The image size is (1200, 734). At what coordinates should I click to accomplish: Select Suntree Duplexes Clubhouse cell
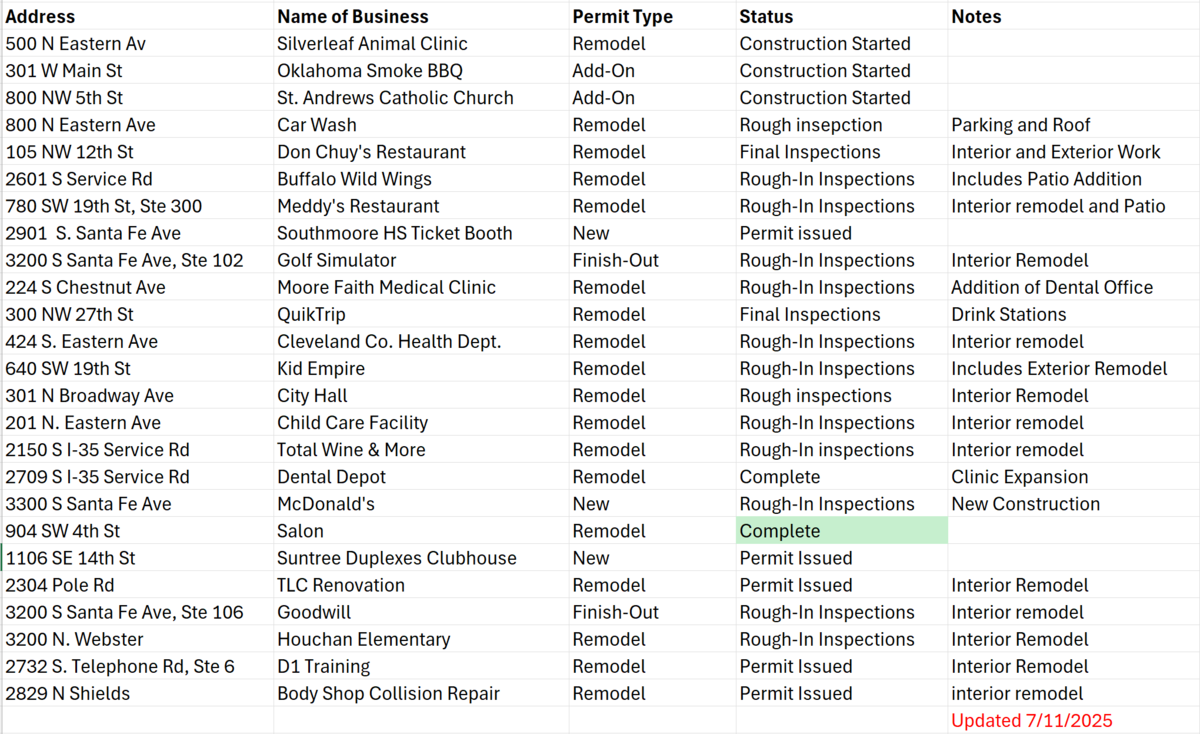tap(421, 558)
